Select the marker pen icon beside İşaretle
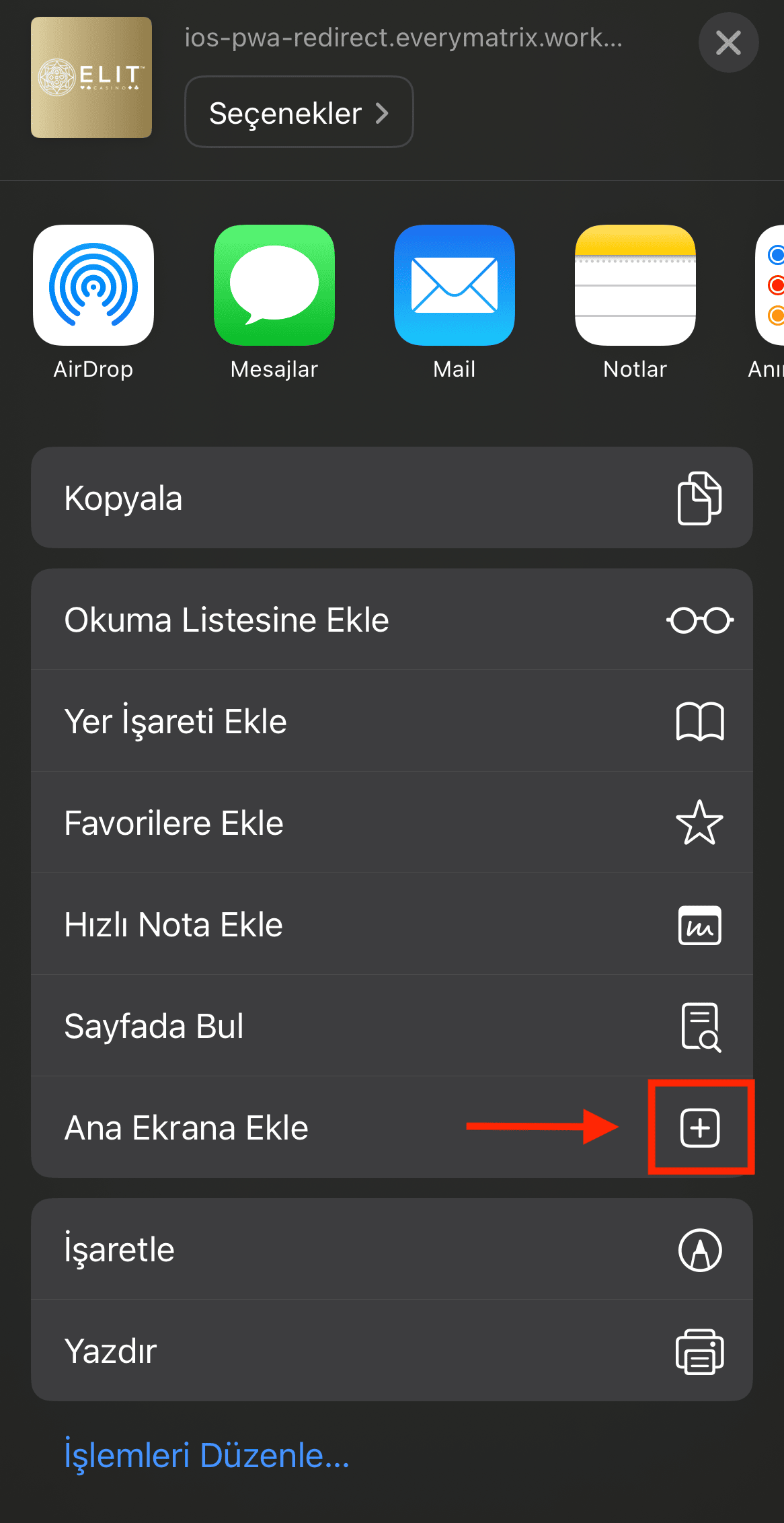The image size is (784, 1523). [700, 1249]
